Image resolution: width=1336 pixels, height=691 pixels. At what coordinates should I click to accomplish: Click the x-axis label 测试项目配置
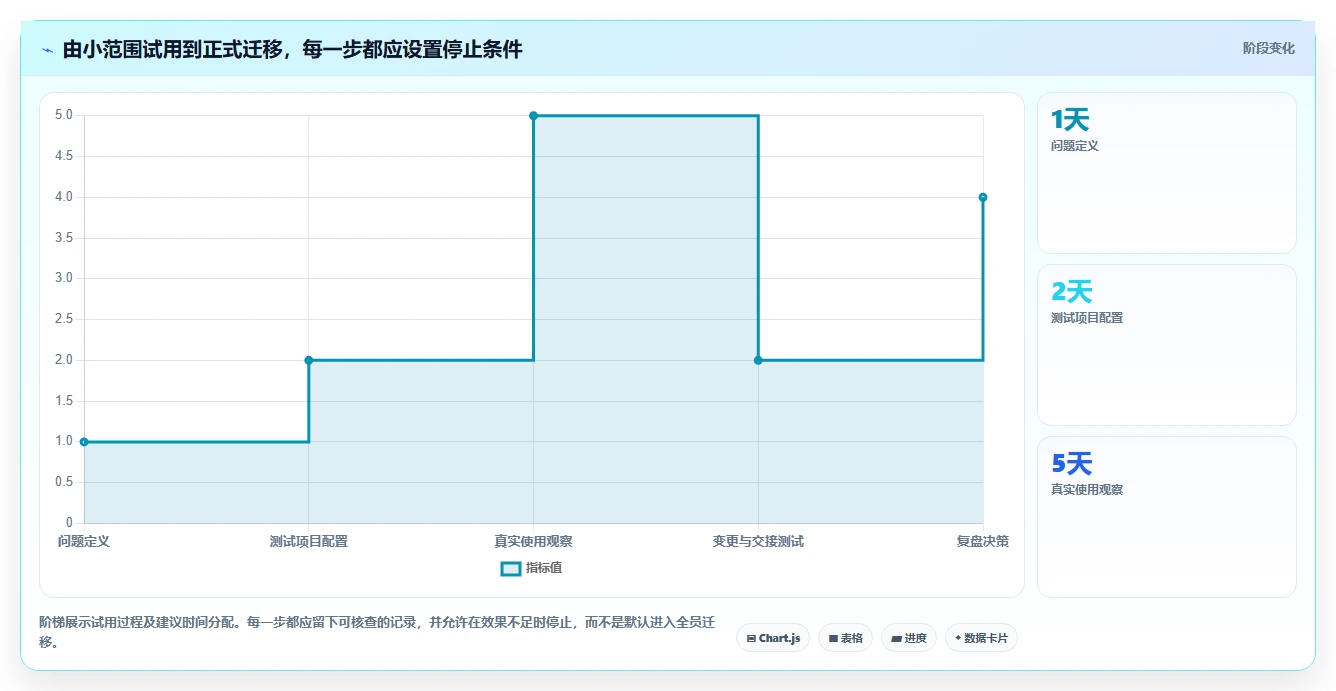tap(309, 541)
